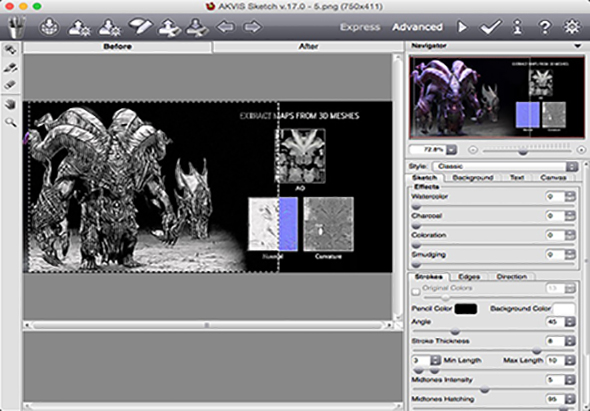Screen dimensions: 590x411
Task: Click the horizontal image scrollbar
Action: coord(207,325)
